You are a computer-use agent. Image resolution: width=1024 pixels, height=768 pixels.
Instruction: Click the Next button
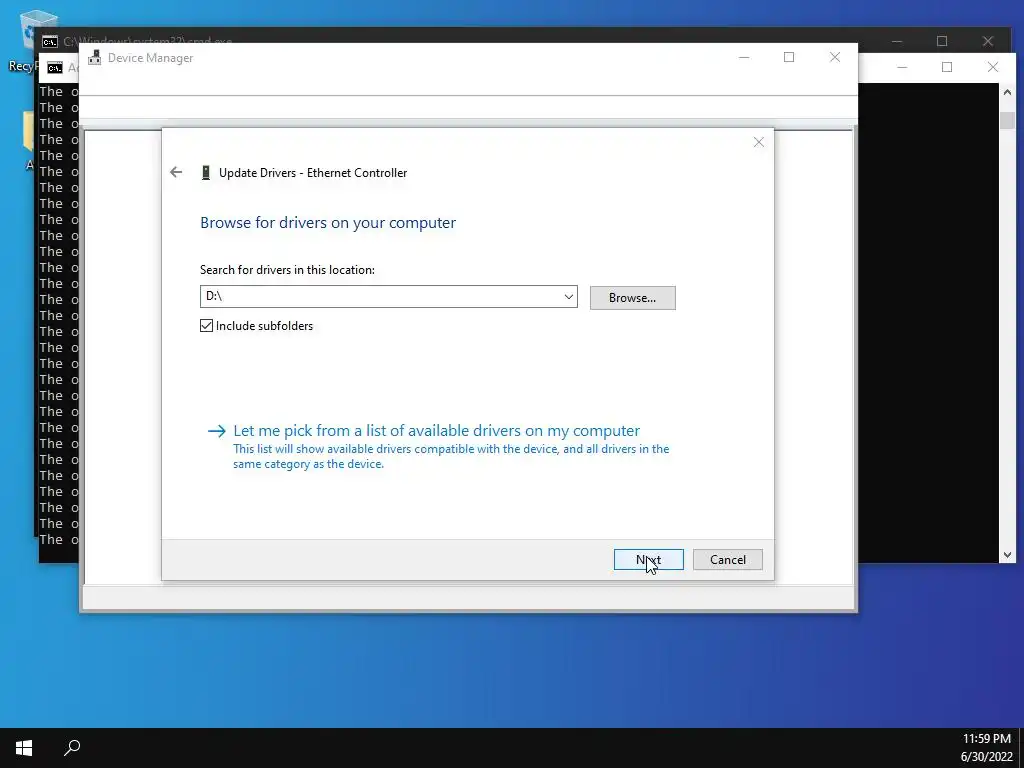click(648, 560)
